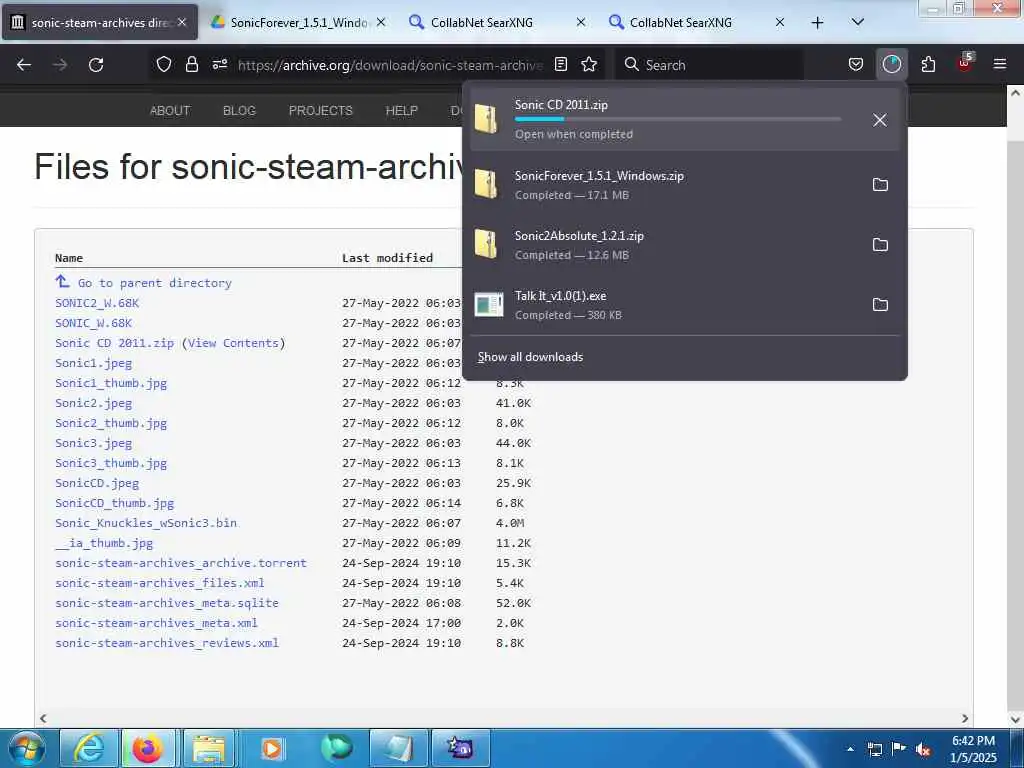The image size is (1024, 768).
Task: Download SONIC_W.68K file
Action: coord(93,323)
